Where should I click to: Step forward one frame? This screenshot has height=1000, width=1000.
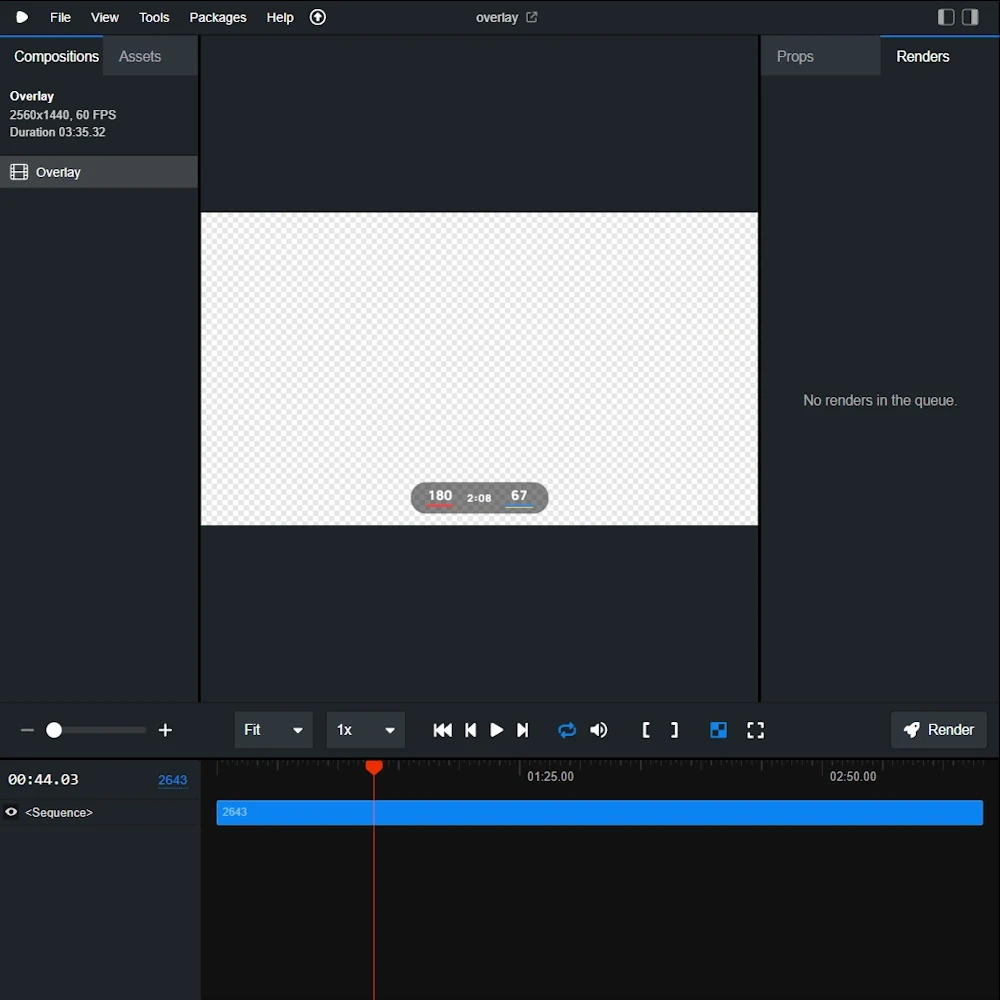522,730
